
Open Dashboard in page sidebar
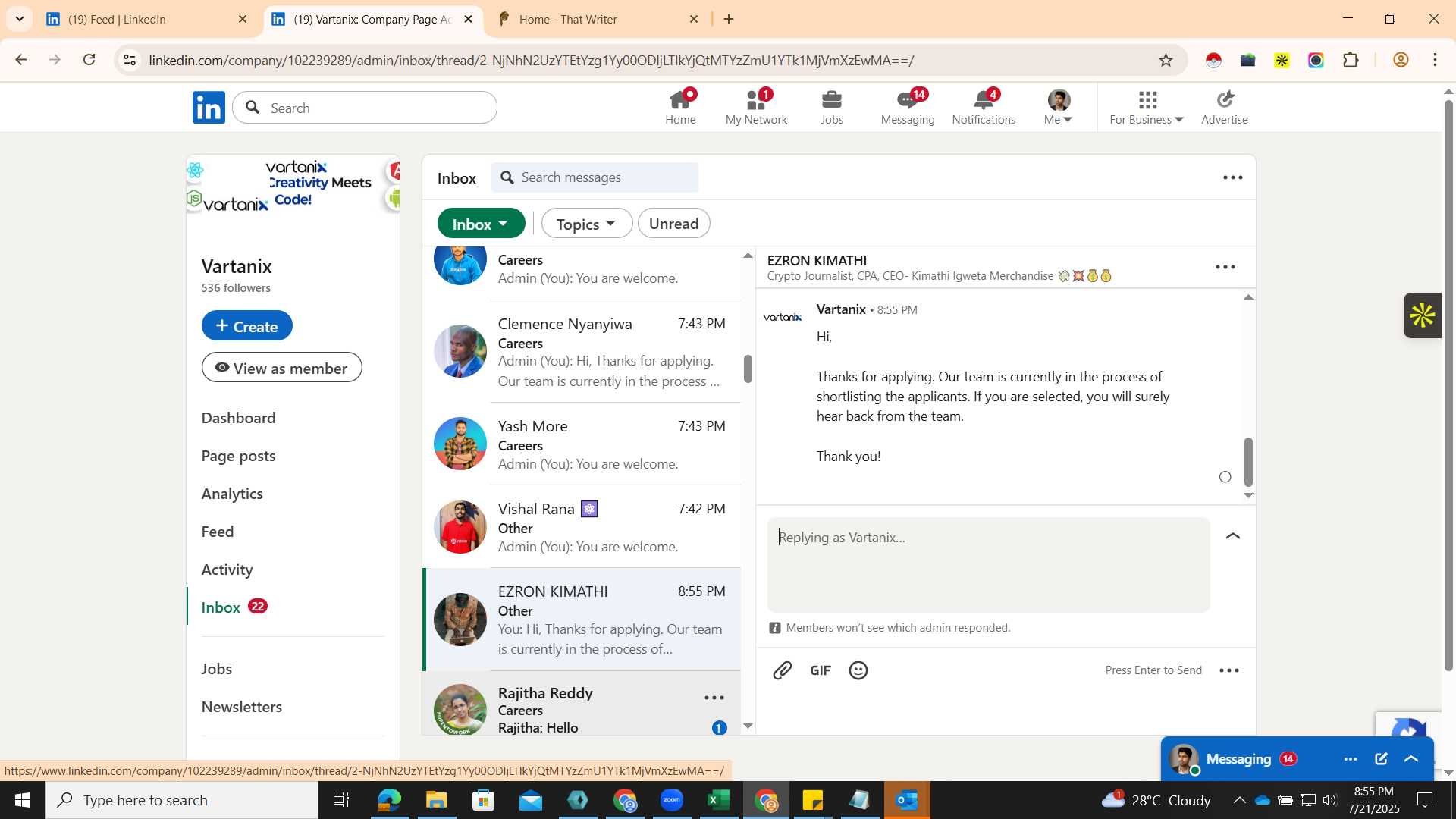click(238, 418)
